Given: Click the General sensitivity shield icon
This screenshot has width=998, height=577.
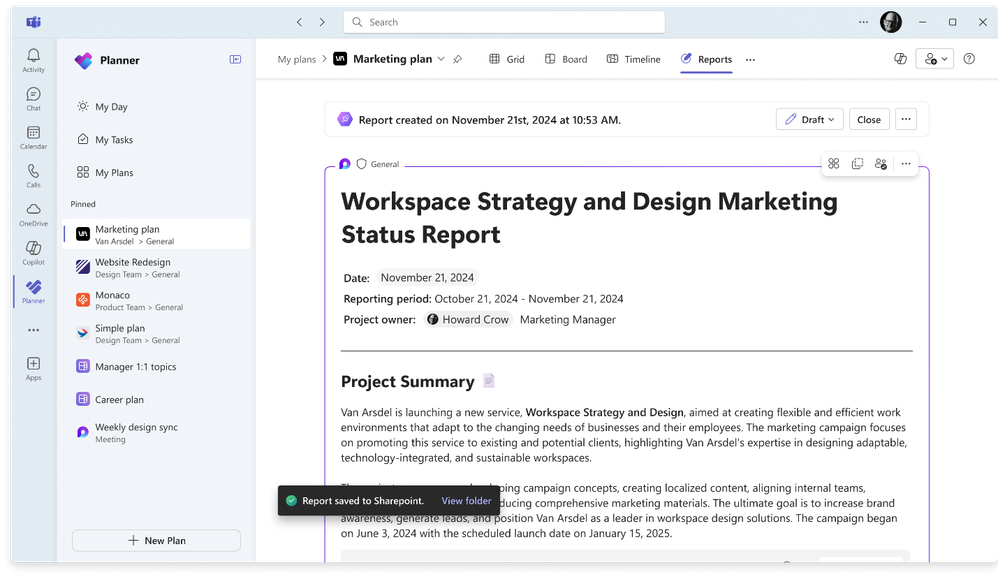Looking at the screenshot, I should point(362,163).
